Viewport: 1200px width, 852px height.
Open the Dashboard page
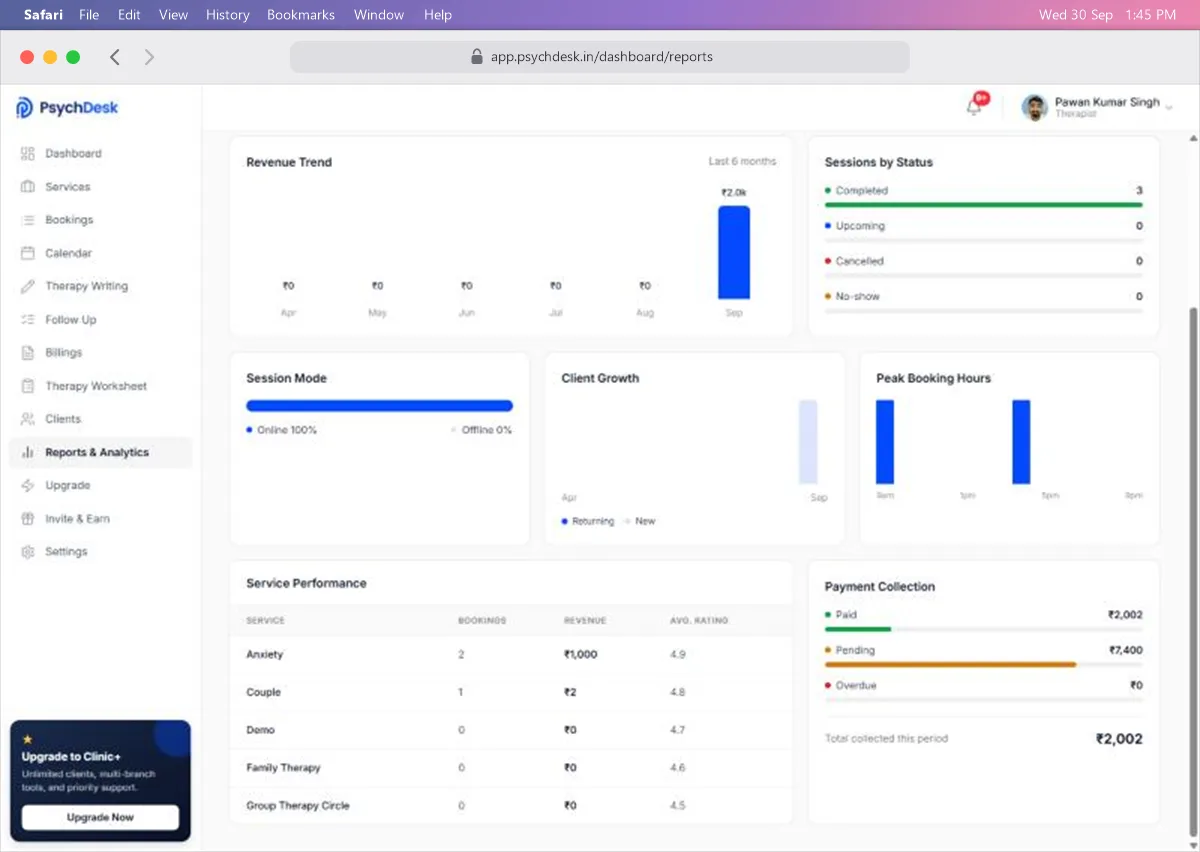click(x=73, y=153)
